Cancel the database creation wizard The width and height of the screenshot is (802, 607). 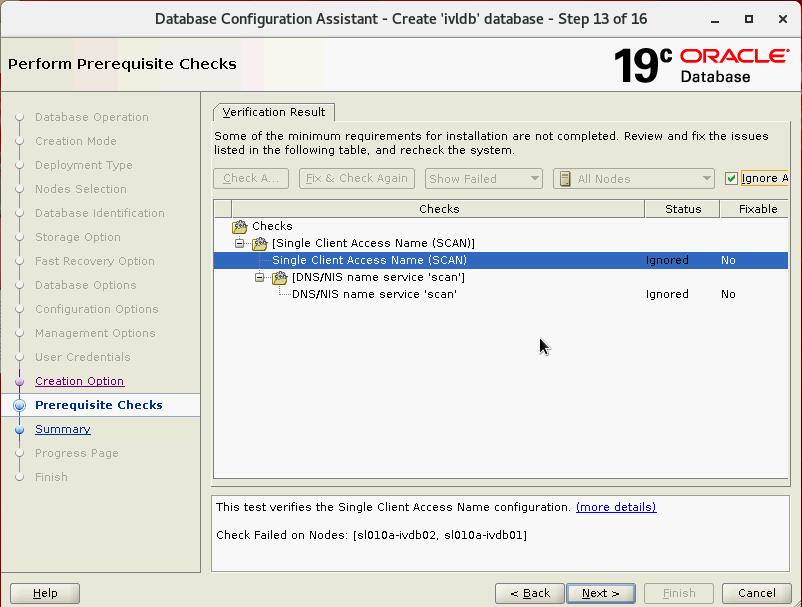tap(757, 593)
